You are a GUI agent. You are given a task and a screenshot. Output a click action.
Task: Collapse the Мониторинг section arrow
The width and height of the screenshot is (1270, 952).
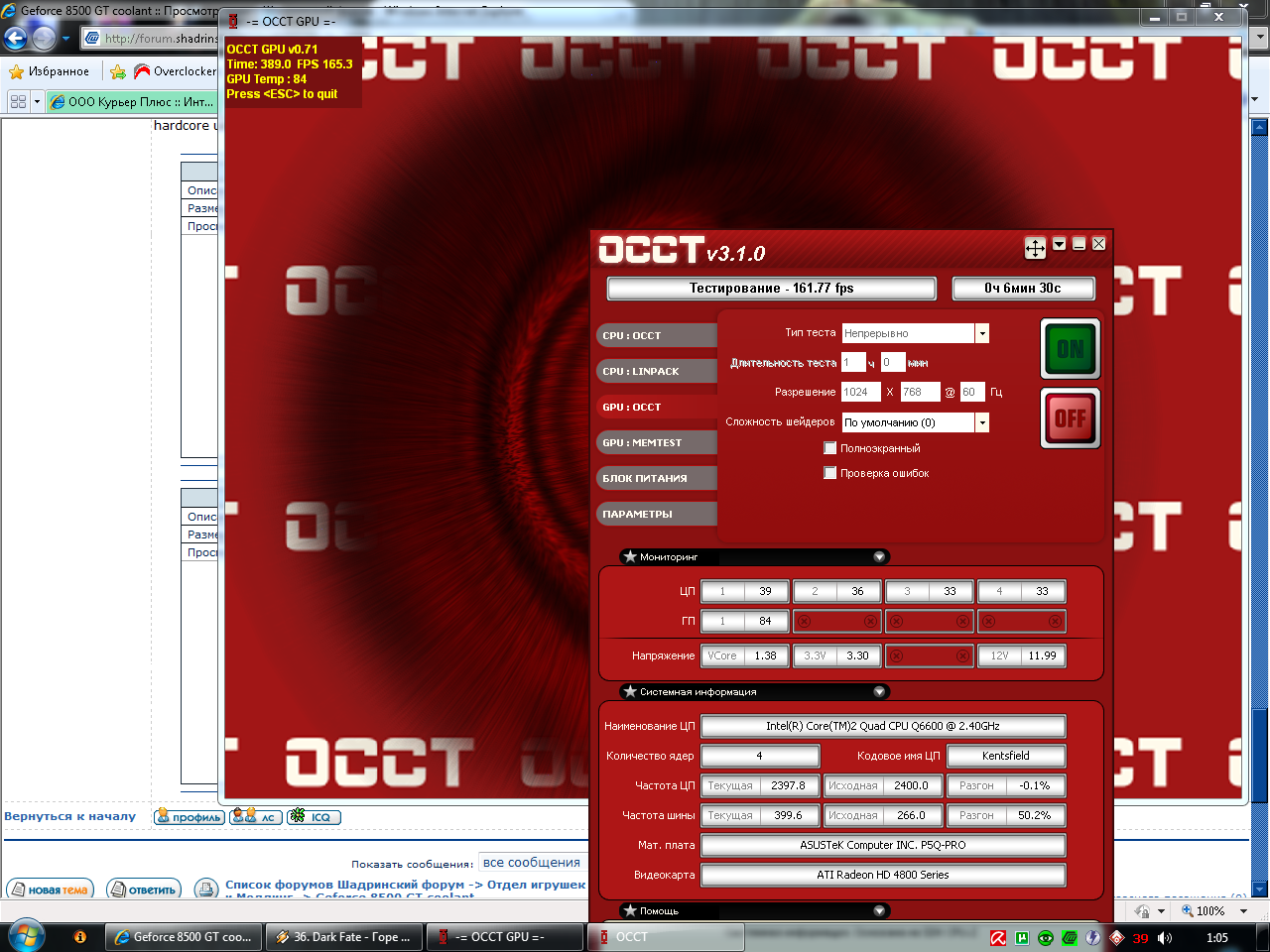coord(879,557)
